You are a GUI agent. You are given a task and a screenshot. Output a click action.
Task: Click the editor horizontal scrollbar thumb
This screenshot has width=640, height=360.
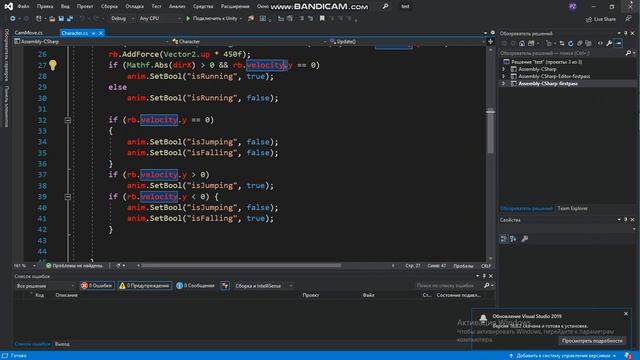[241, 266]
